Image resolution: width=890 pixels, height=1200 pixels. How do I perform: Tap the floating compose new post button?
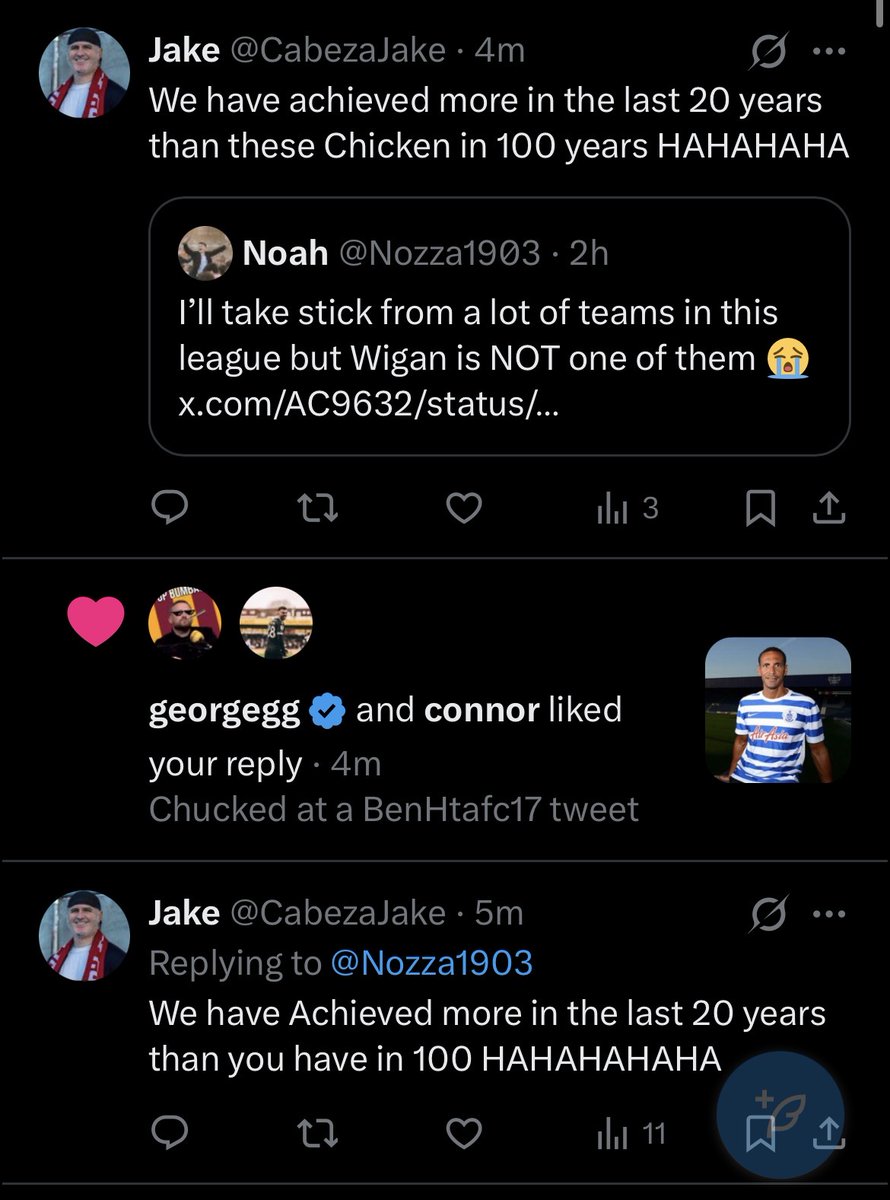click(781, 1115)
